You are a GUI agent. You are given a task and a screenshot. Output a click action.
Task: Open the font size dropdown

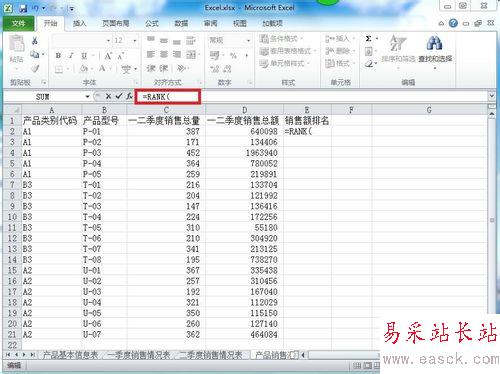pos(135,41)
